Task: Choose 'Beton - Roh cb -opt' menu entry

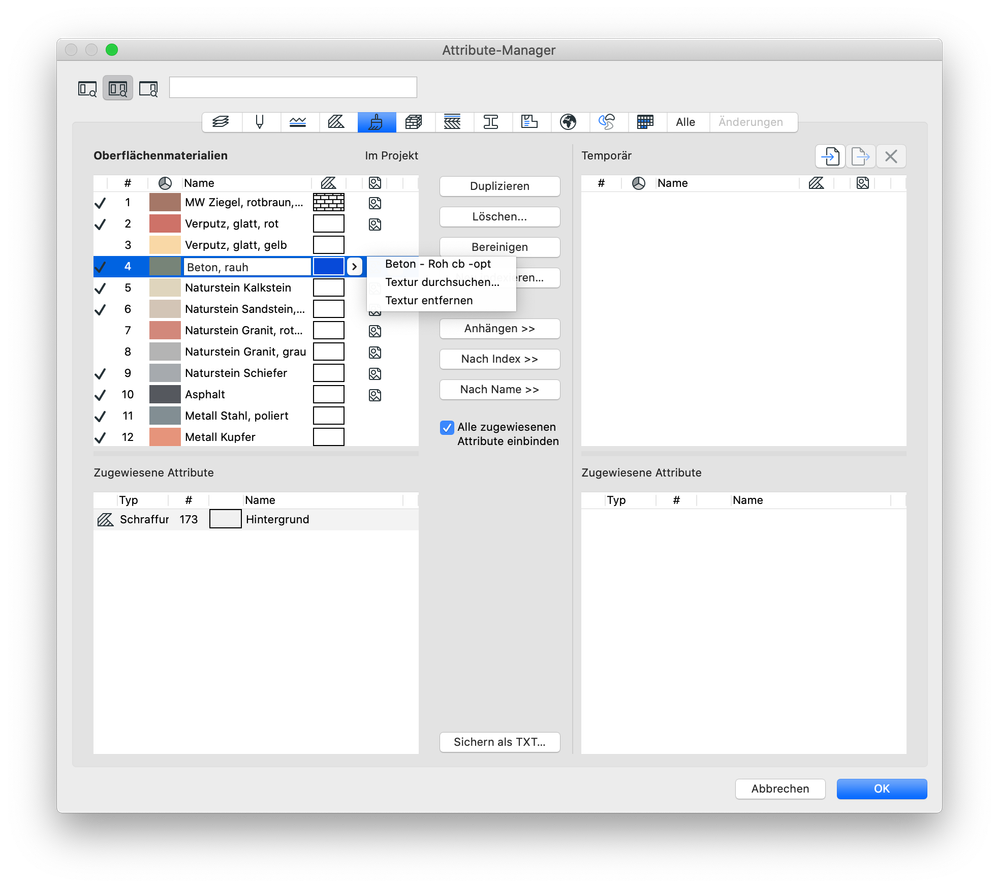Action: 438,264
